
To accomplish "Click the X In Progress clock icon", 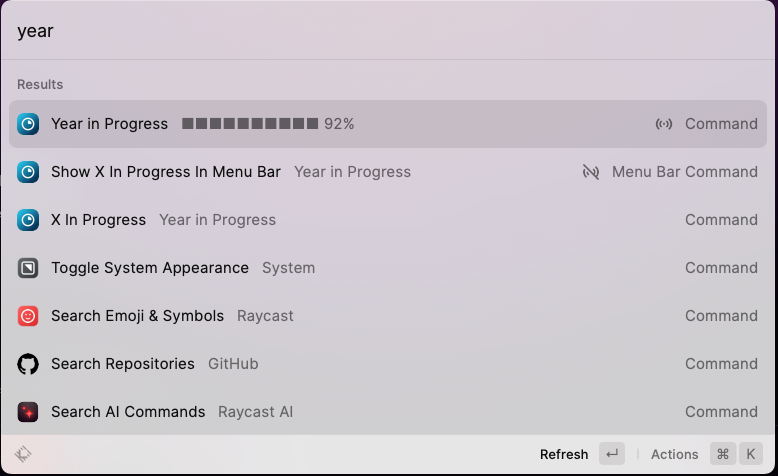I will (28, 220).
